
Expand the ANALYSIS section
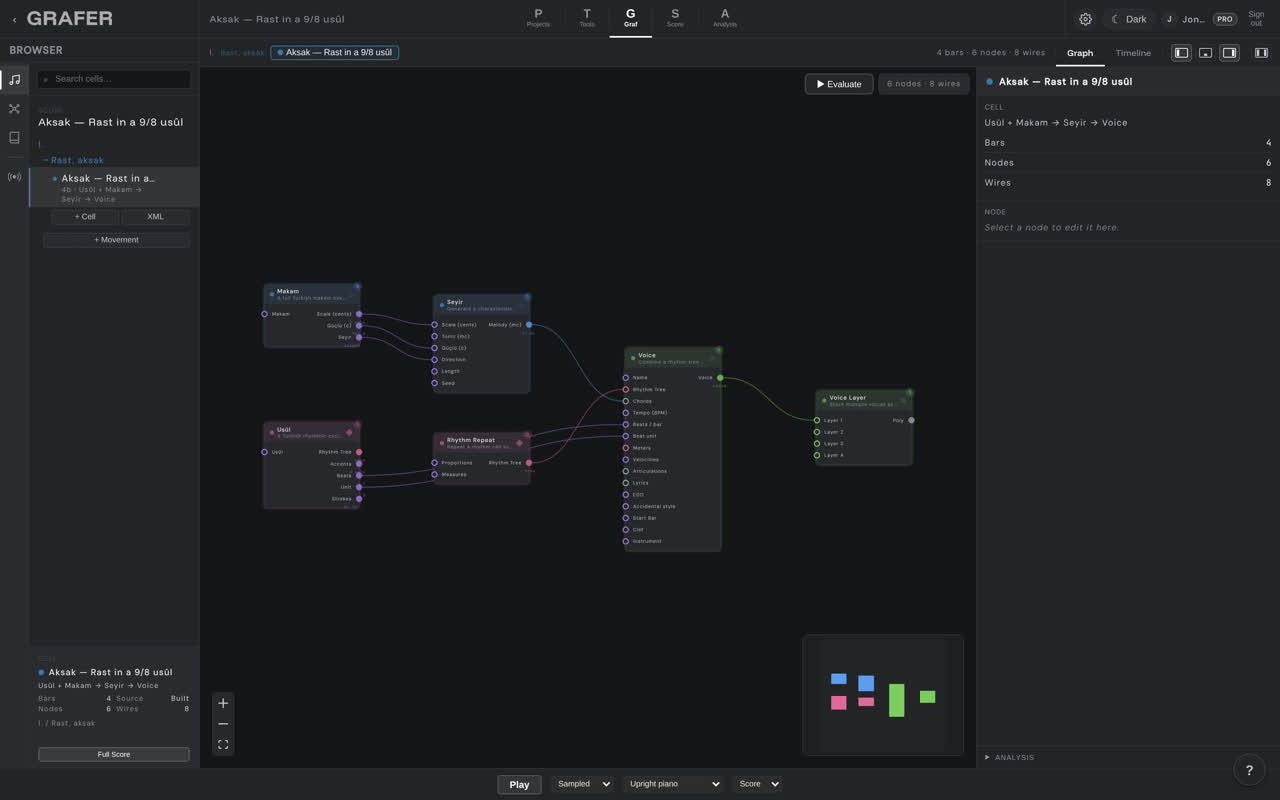(x=1010, y=757)
